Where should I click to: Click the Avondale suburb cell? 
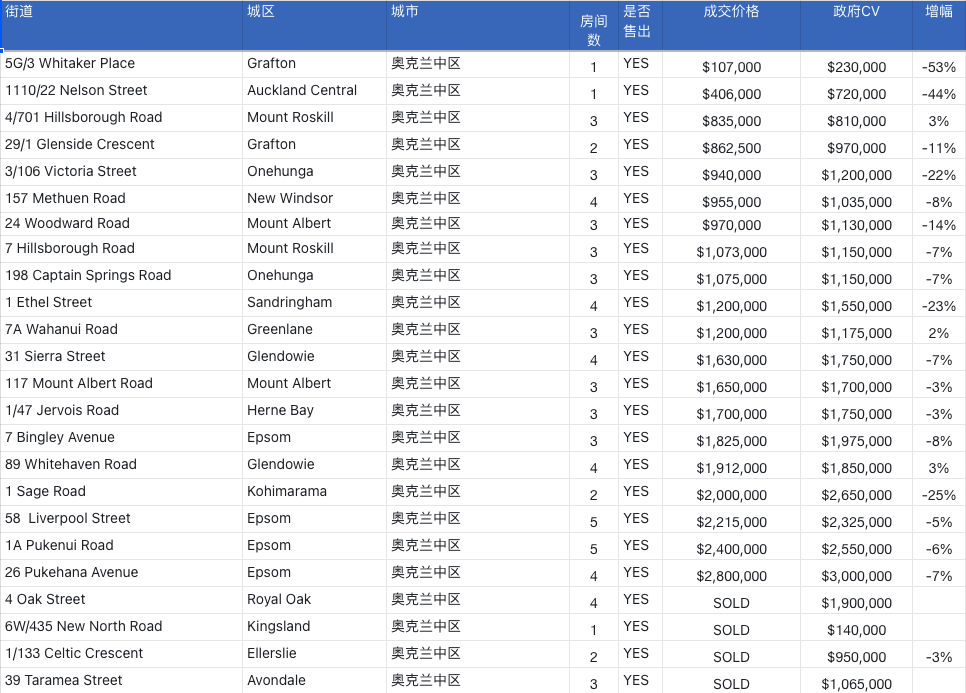(x=314, y=681)
